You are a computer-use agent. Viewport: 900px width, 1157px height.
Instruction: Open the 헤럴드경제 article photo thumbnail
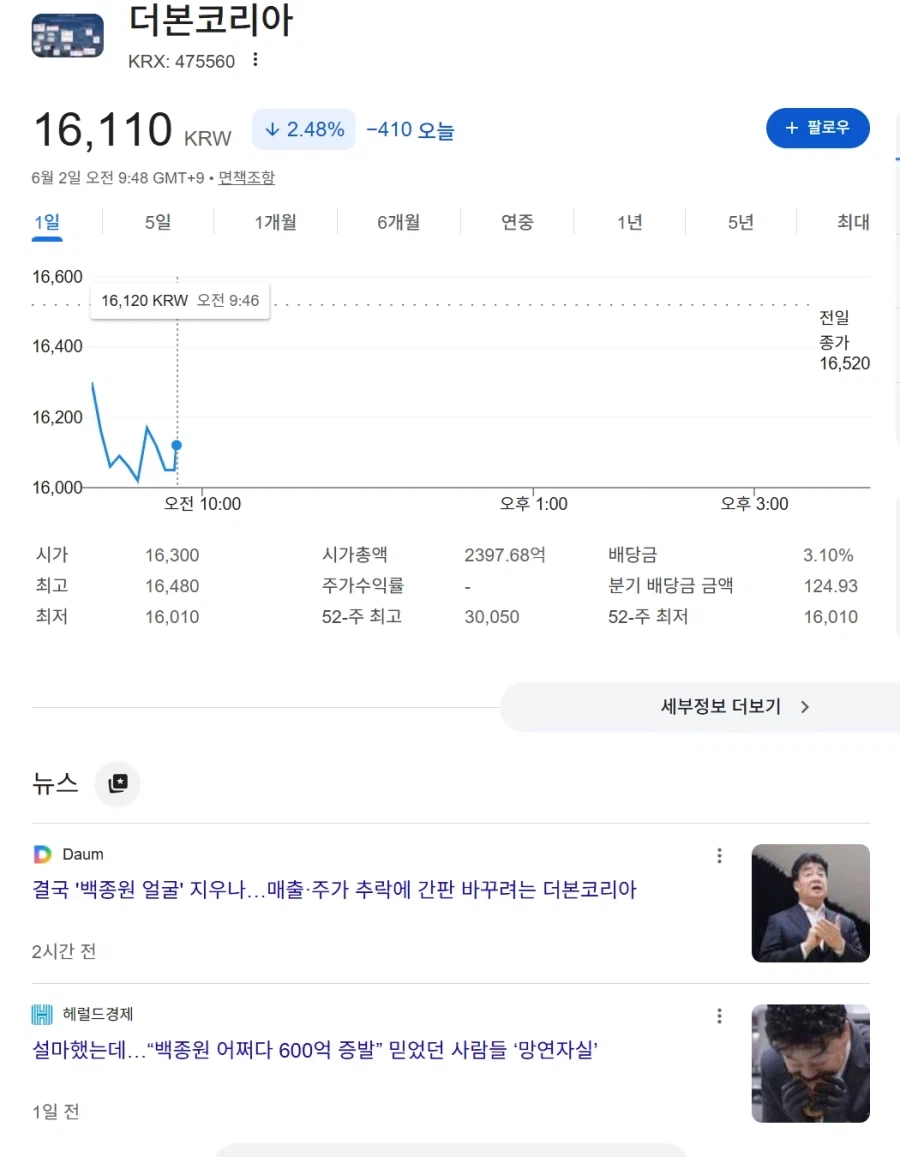811,1063
